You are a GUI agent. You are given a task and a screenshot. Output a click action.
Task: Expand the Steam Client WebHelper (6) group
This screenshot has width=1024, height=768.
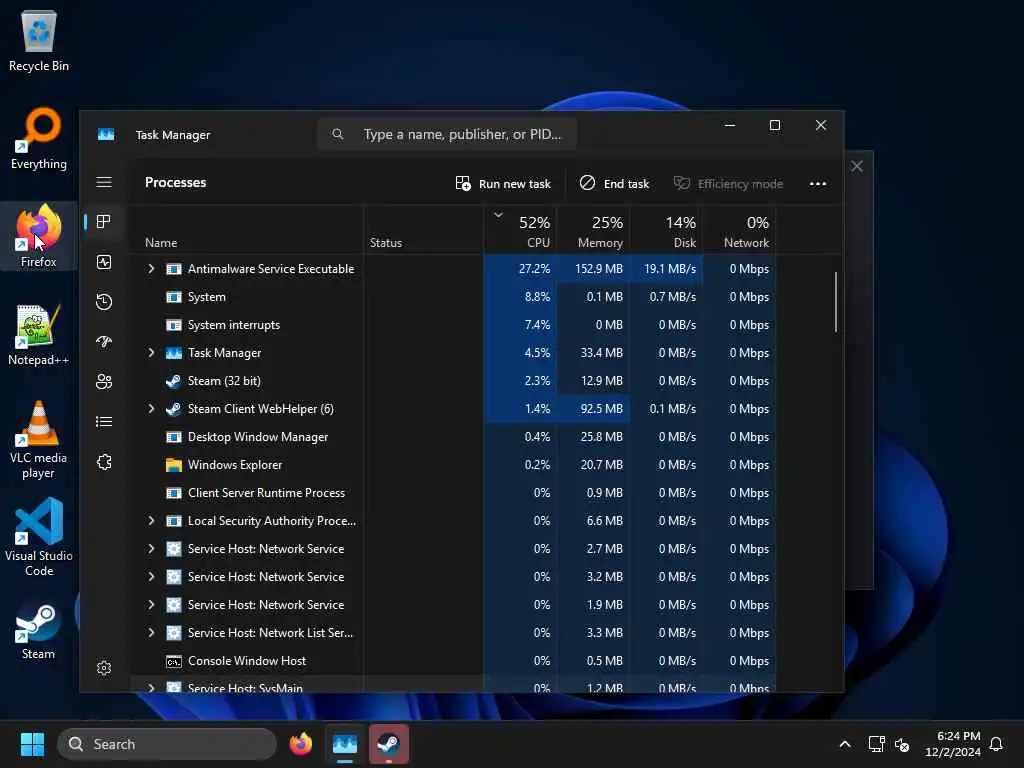(151, 409)
